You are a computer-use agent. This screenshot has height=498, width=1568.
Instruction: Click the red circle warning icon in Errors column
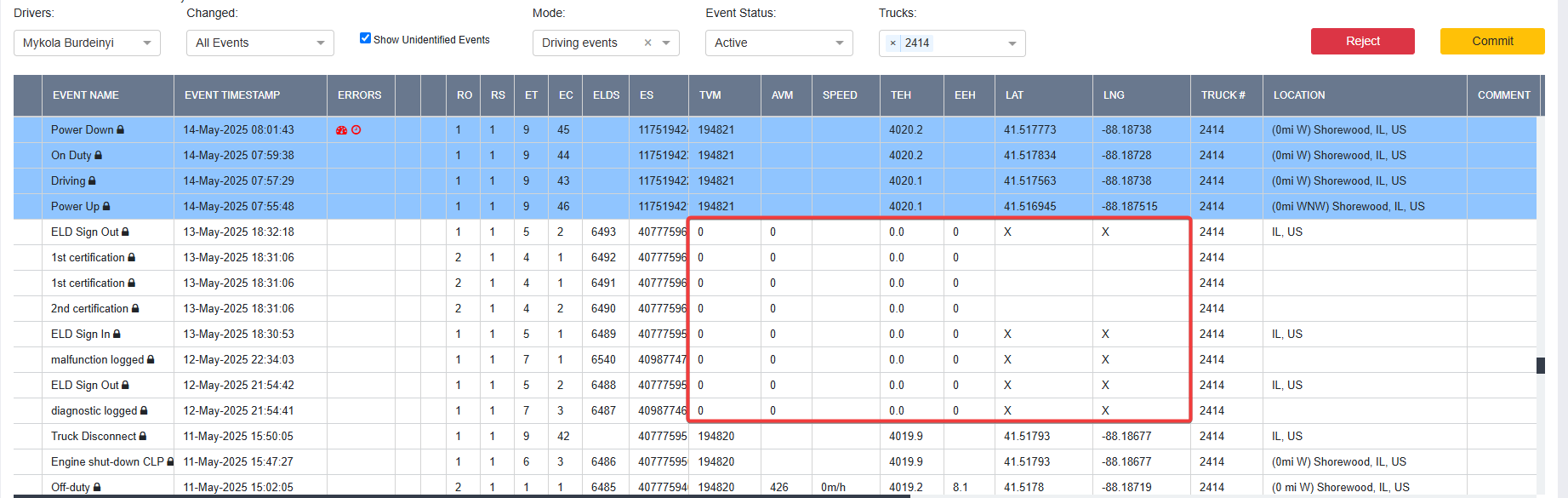point(356,130)
